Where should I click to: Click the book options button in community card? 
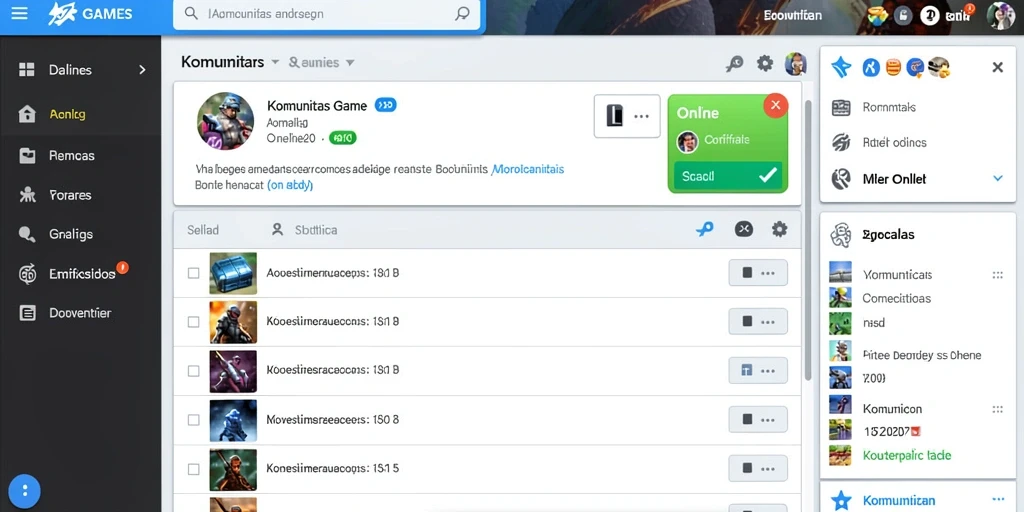[627, 116]
